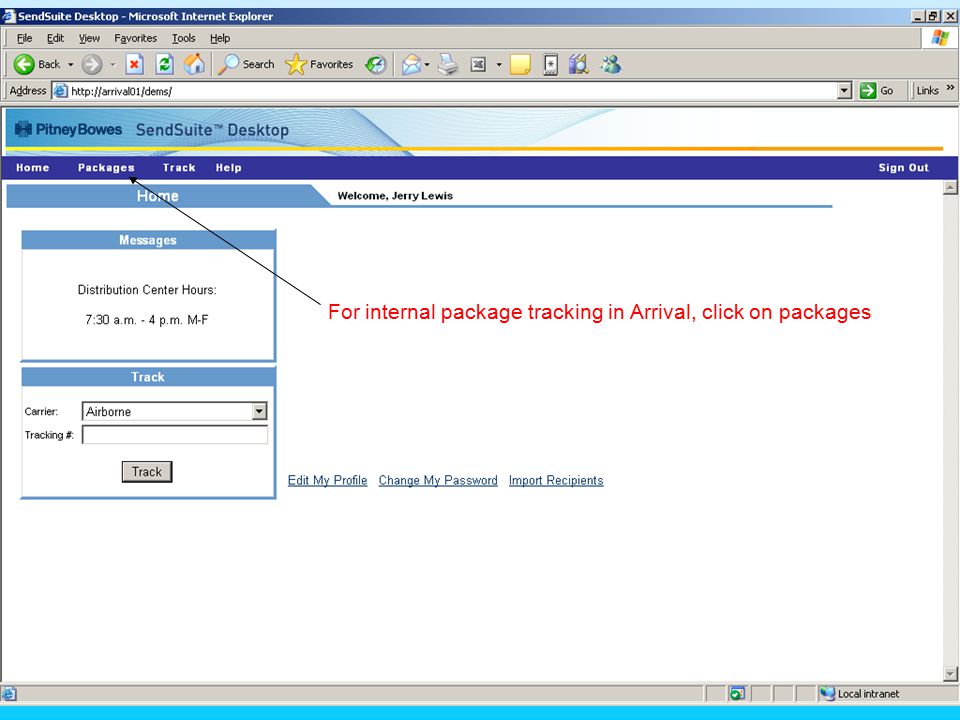
Task: Click in the Tracking # input field
Action: [174, 435]
